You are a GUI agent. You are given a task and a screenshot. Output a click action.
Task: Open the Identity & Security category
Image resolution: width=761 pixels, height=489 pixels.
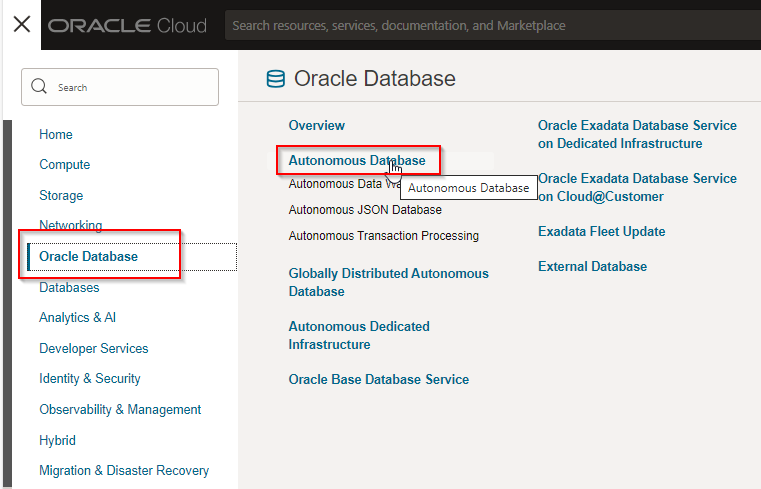pyautogui.click(x=90, y=378)
